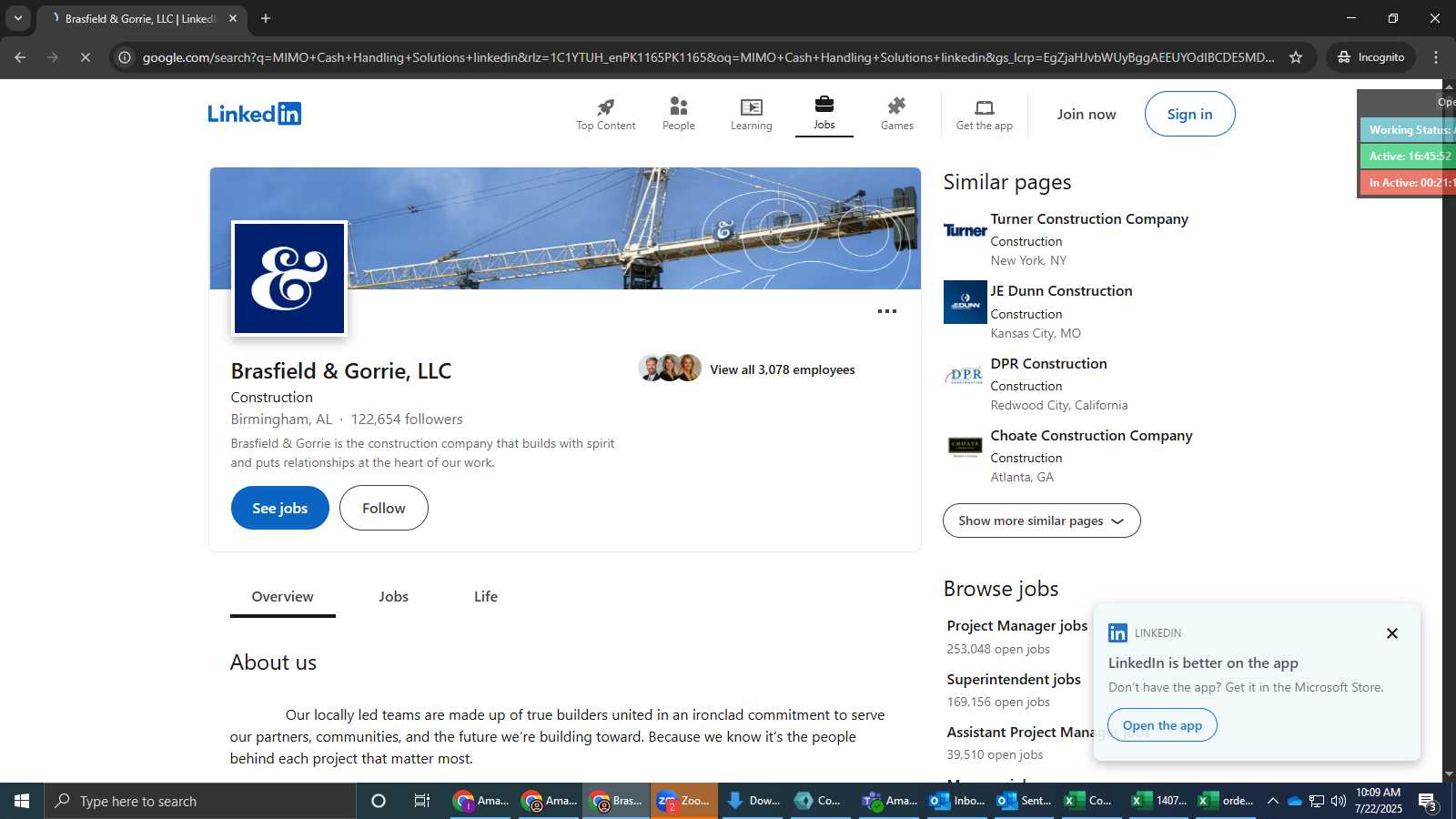
Task: Click Open the app button
Action: (x=1162, y=725)
